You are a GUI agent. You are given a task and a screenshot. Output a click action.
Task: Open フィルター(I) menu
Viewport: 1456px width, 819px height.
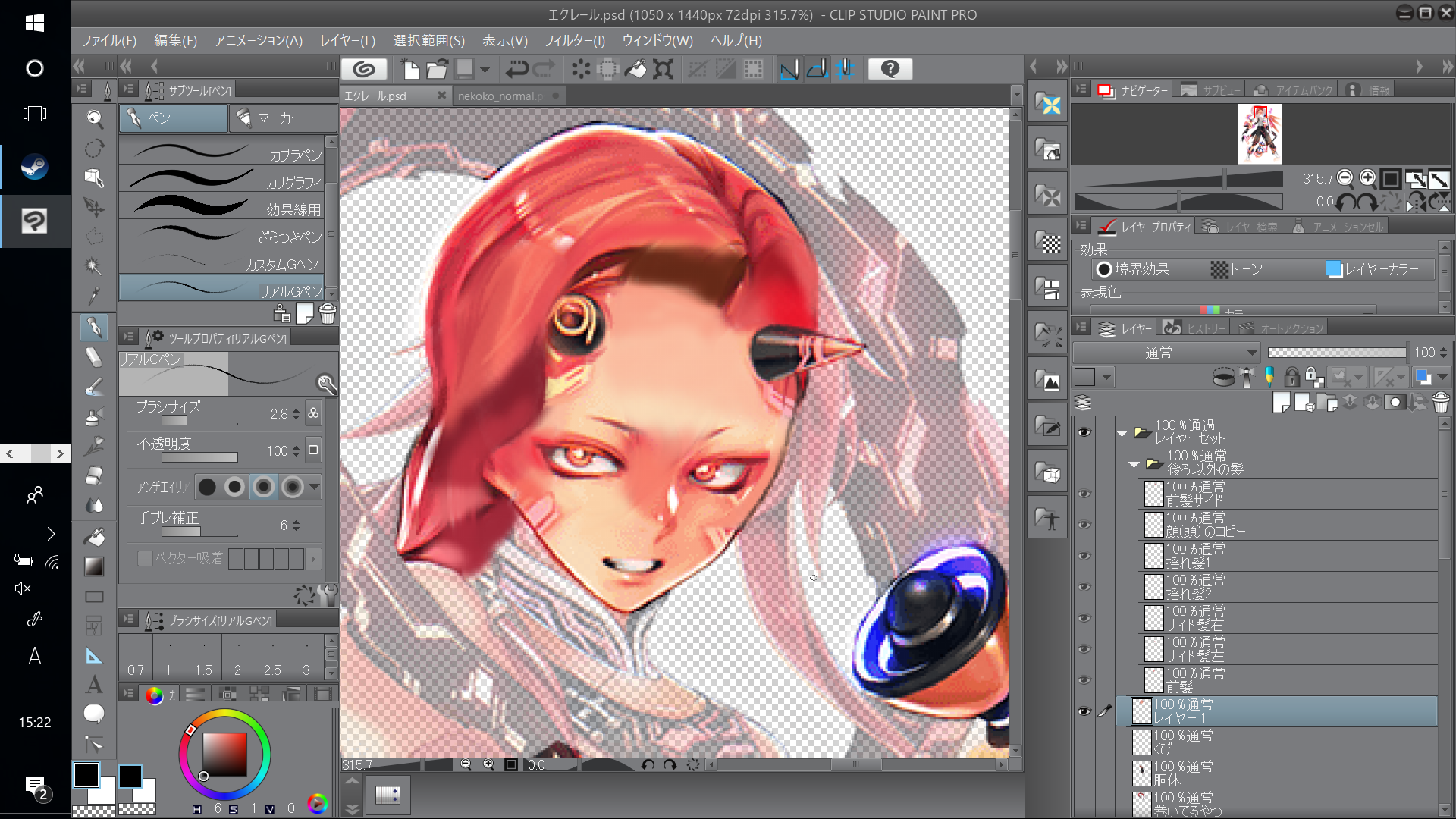[x=574, y=40]
